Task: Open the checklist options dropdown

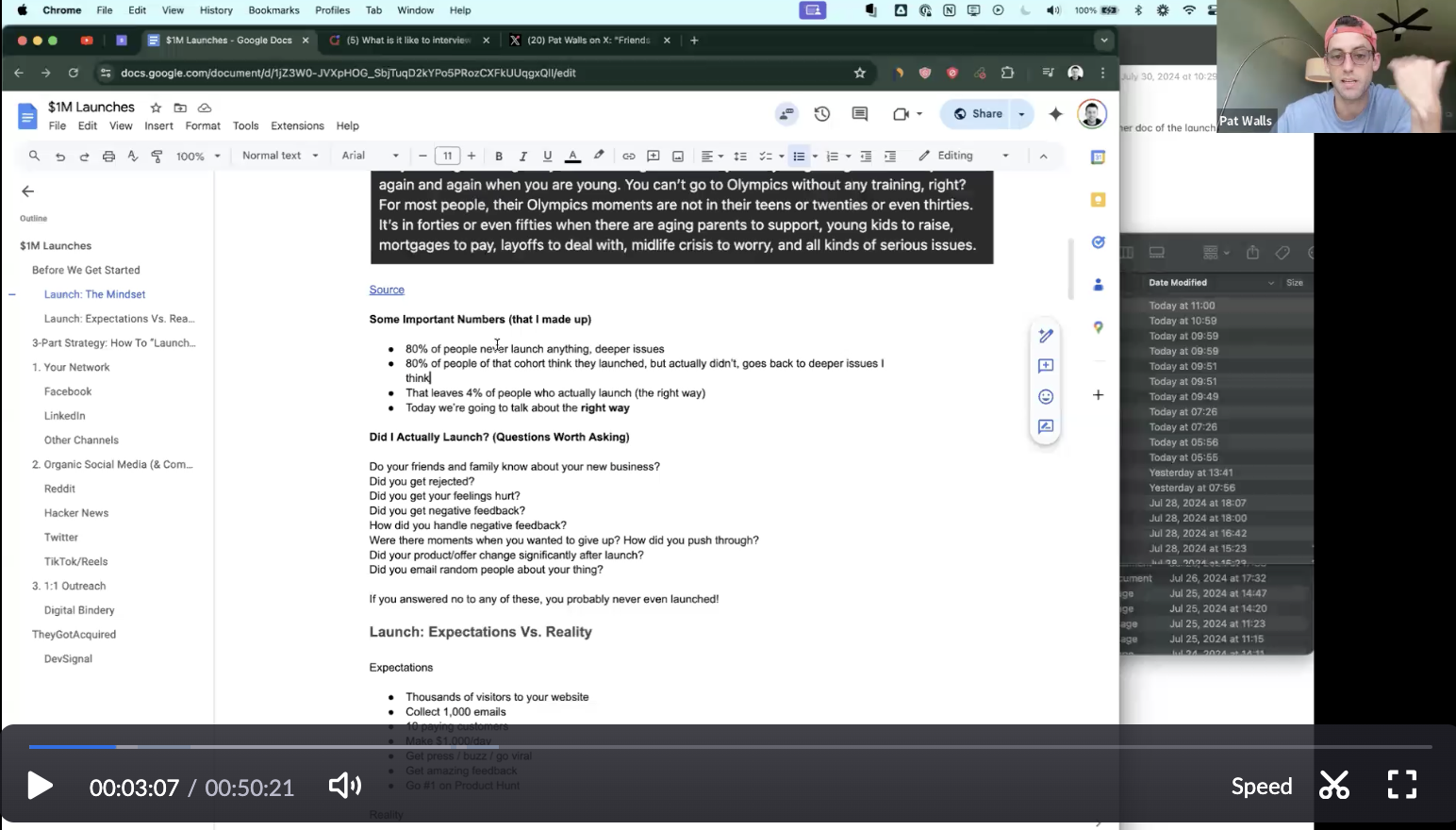Action: pos(782,156)
